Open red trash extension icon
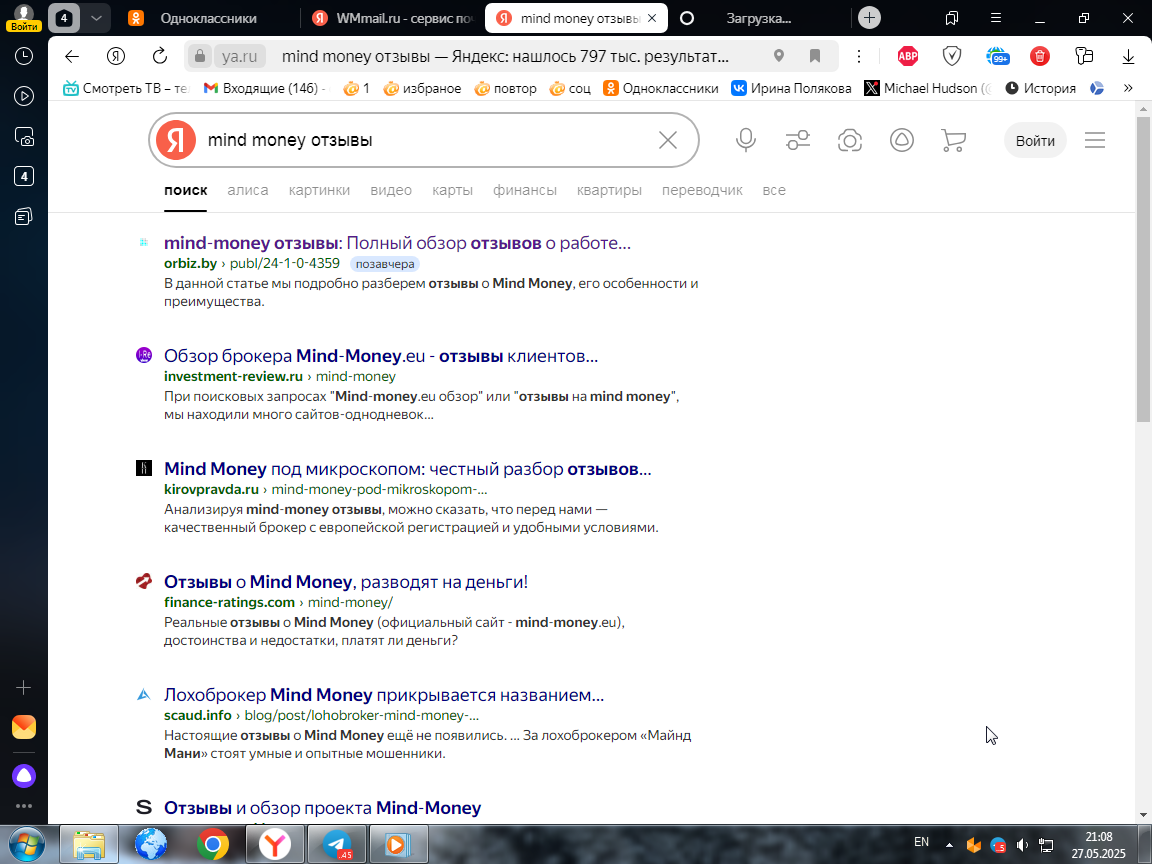The image size is (1152, 864). pyautogui.click(x=1040, y=56)
